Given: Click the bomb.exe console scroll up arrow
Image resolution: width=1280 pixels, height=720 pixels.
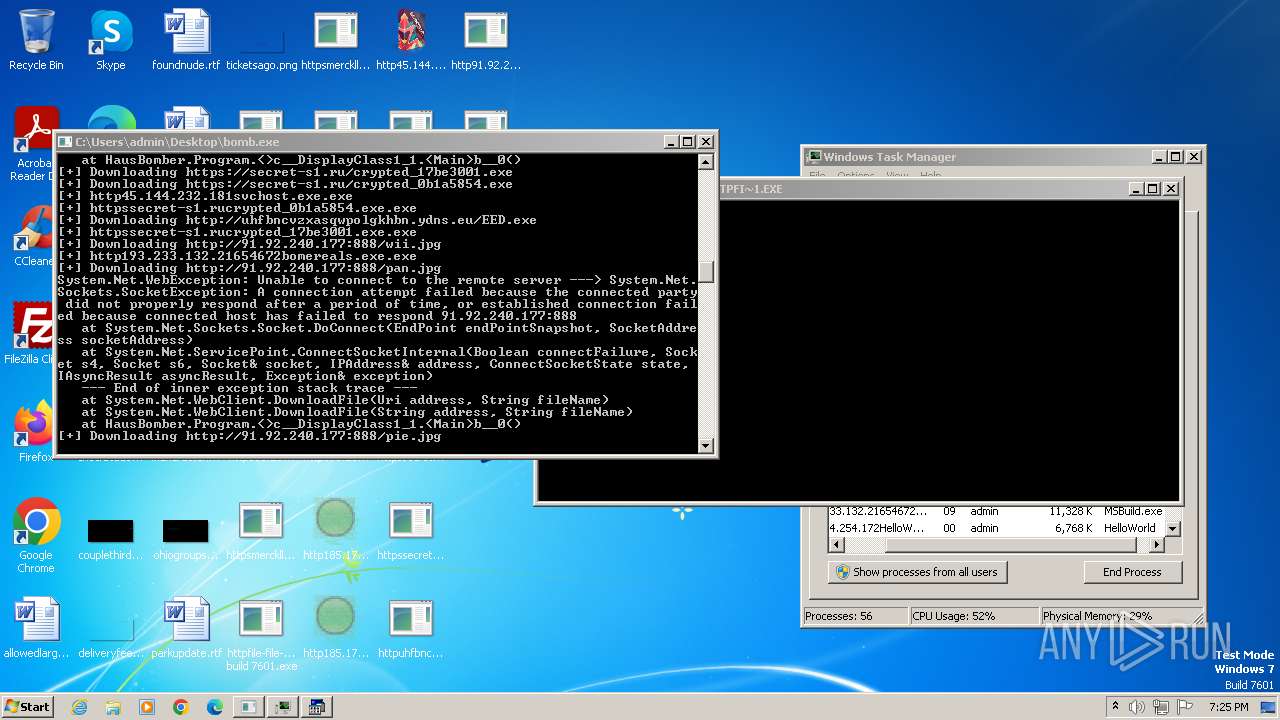Looking at the screenshot, I should tap(706, 162).
